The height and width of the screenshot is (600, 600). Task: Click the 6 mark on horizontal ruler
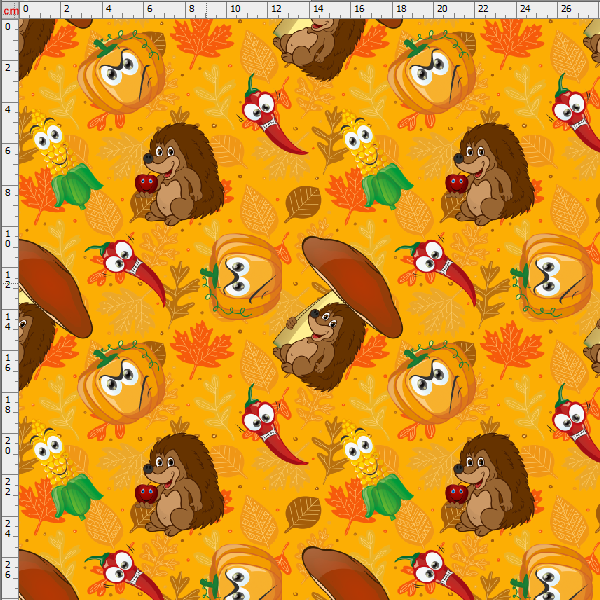tap(150, 8)
